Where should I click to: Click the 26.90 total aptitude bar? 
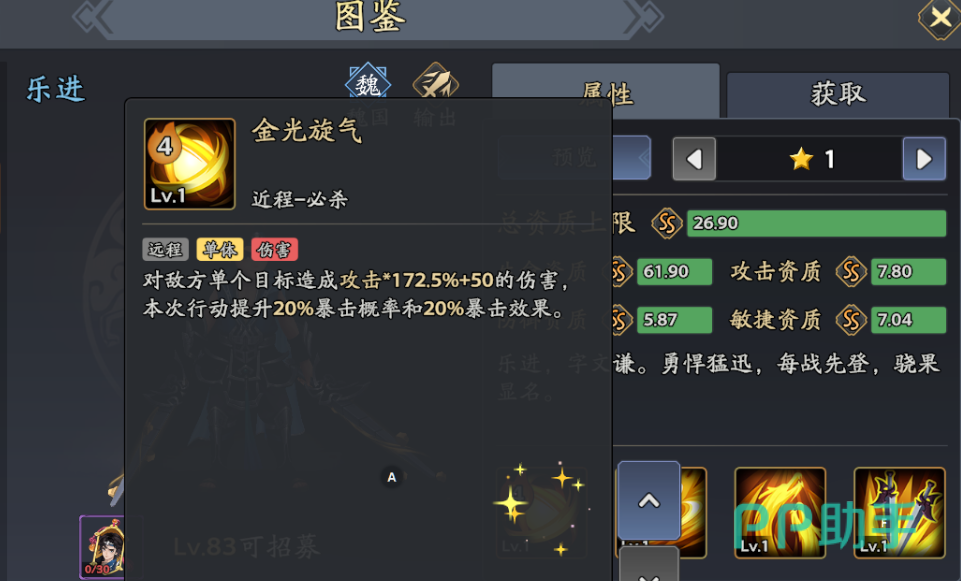816,223
